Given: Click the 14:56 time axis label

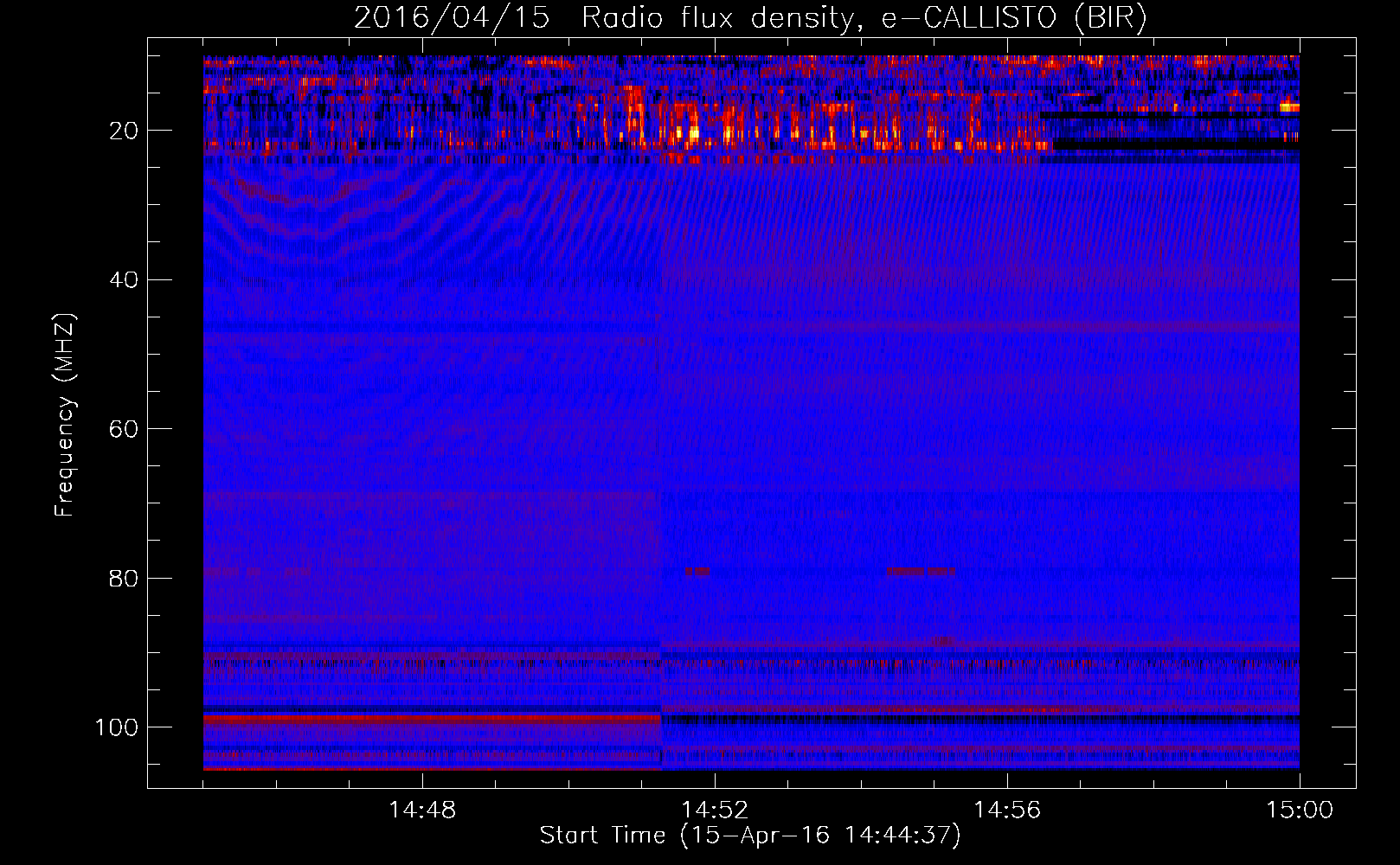Looking at the screenshot, I should [1007, 811].
